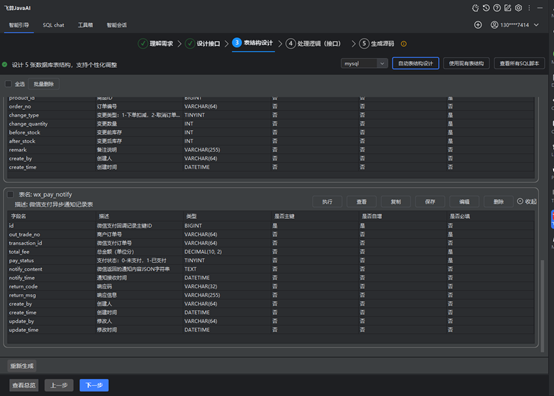Go to step 4 处理逻辑(接口)
This screenshot has height=396, width=554.
(x=313, y=43)
